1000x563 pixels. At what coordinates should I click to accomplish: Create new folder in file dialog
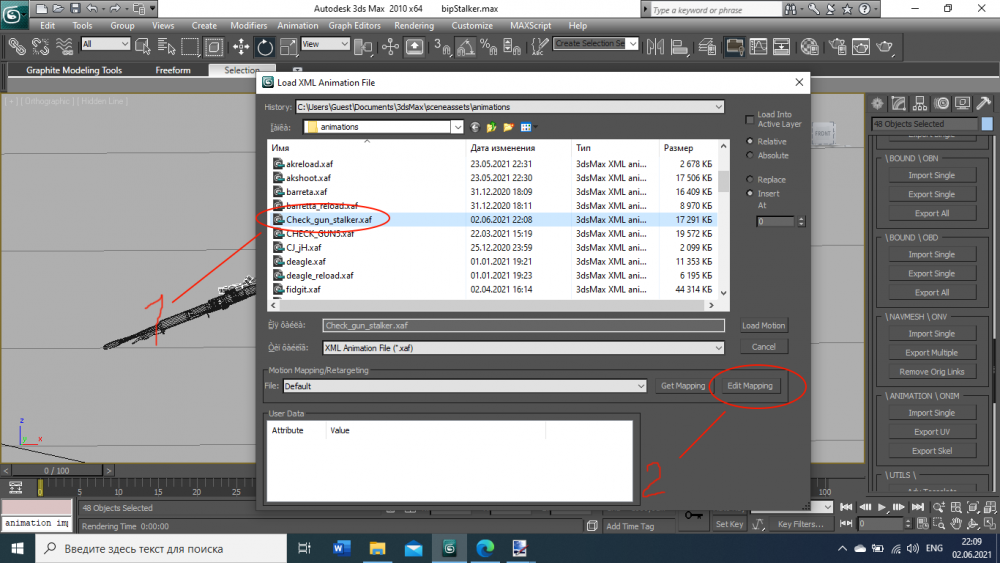[x=508, y=127]
